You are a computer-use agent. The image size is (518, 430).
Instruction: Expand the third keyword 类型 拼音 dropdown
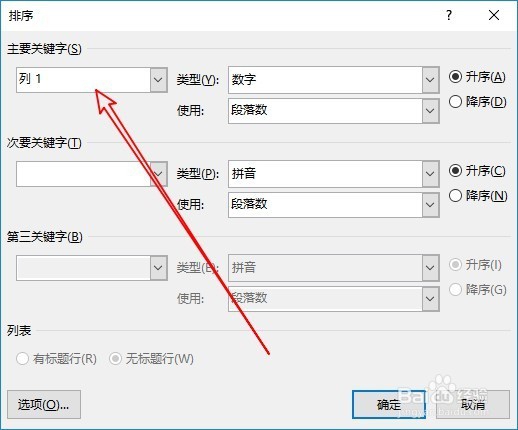click(430, 268)
